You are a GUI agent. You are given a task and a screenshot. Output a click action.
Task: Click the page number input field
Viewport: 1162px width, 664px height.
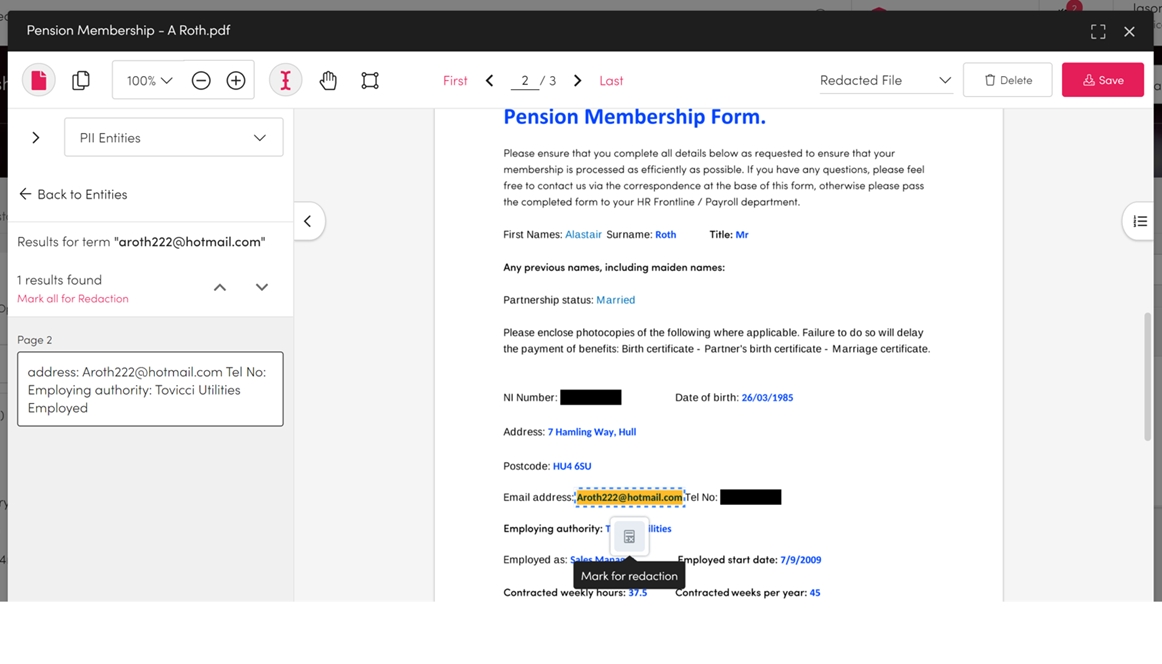[x=524, y=80]
